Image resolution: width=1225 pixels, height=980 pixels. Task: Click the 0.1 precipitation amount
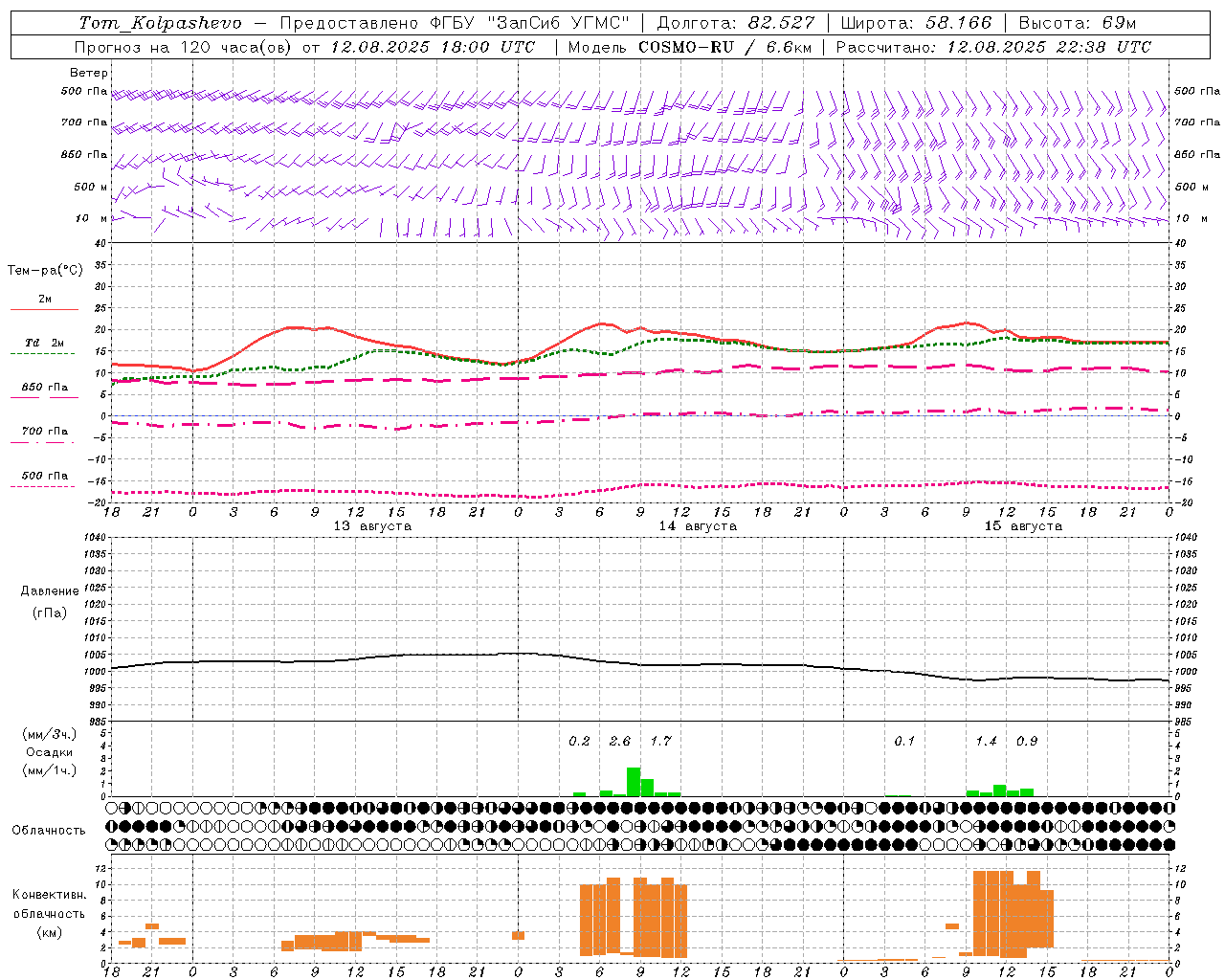point(904,742)
